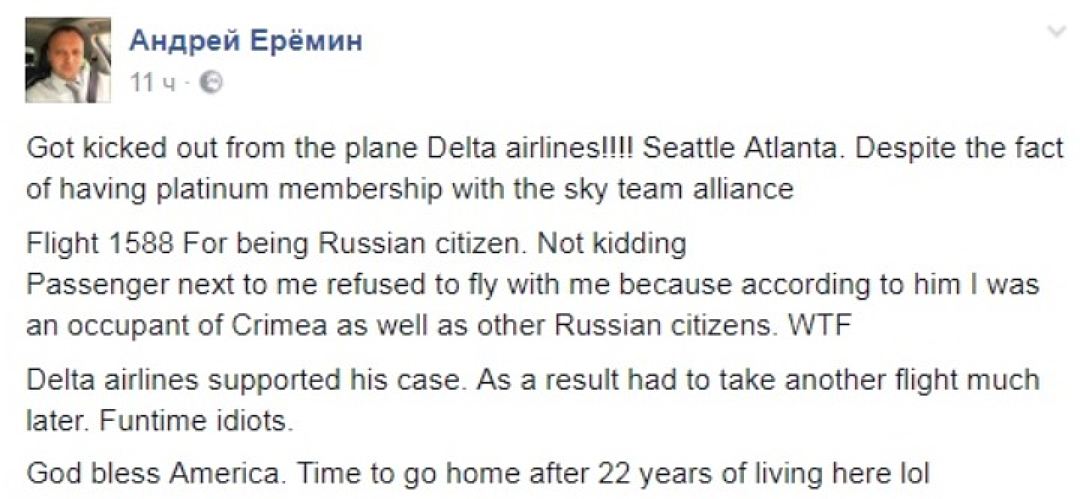1080x499 pixels.
Task: Click the 'Not kidding' text
Action: tap(612, 244)
